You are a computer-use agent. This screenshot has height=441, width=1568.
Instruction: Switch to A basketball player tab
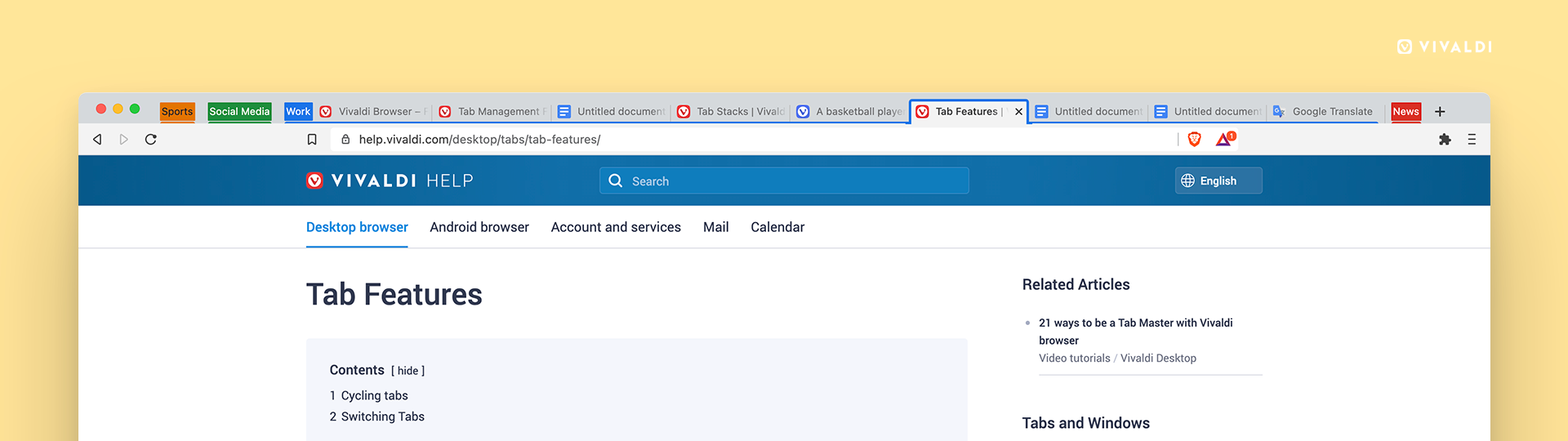(850, 112)
